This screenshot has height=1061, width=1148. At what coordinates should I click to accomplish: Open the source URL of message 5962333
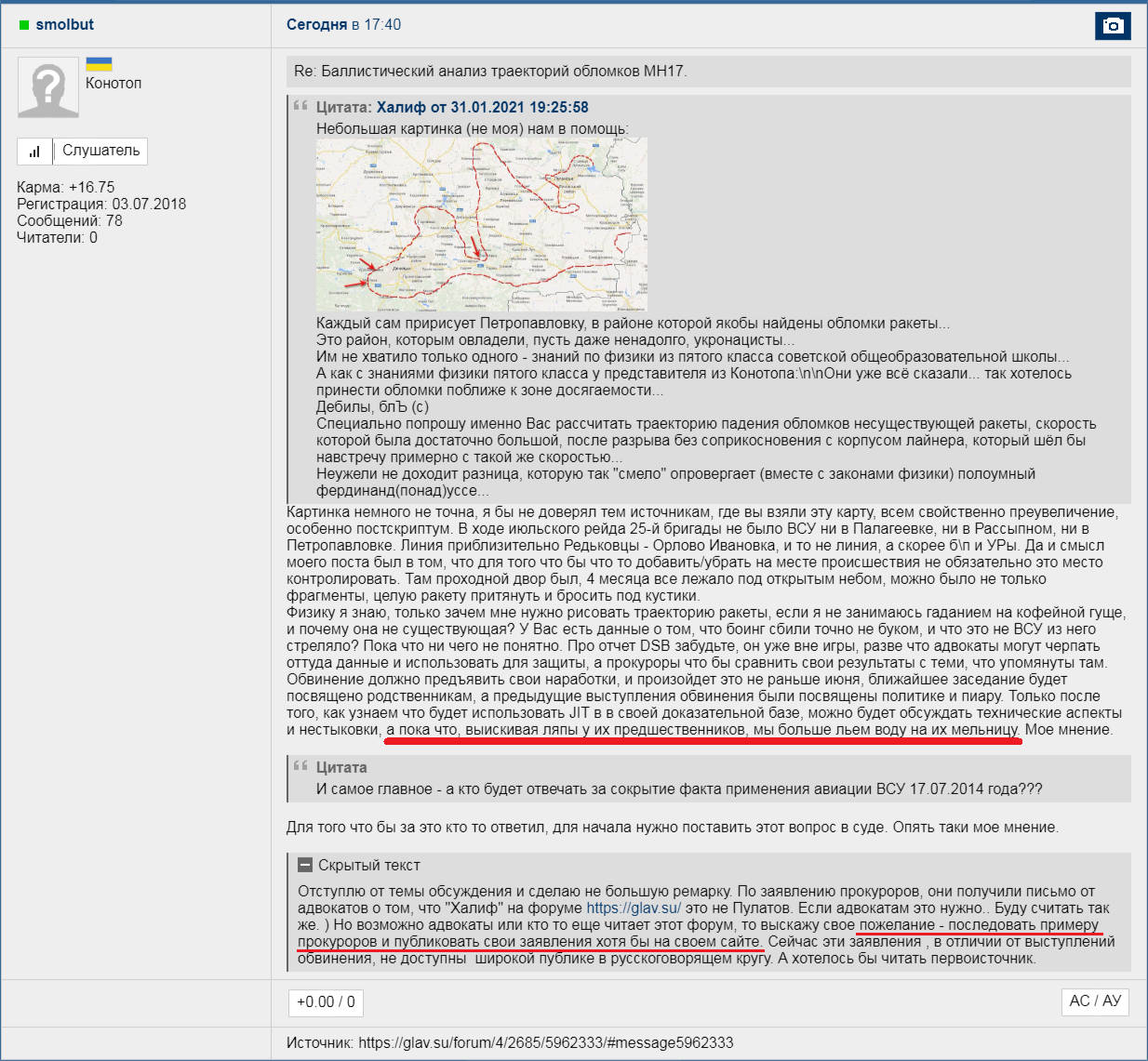546,1042
